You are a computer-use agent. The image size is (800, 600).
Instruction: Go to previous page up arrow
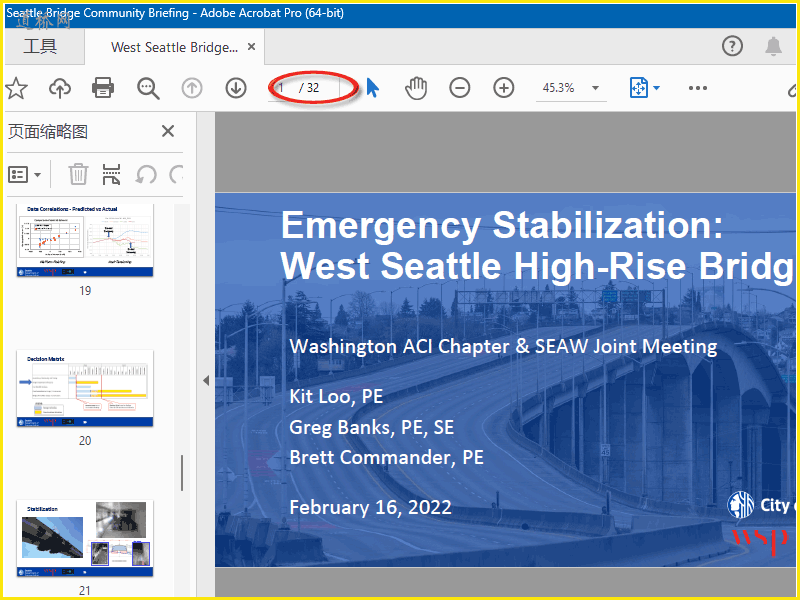(192, 88)
